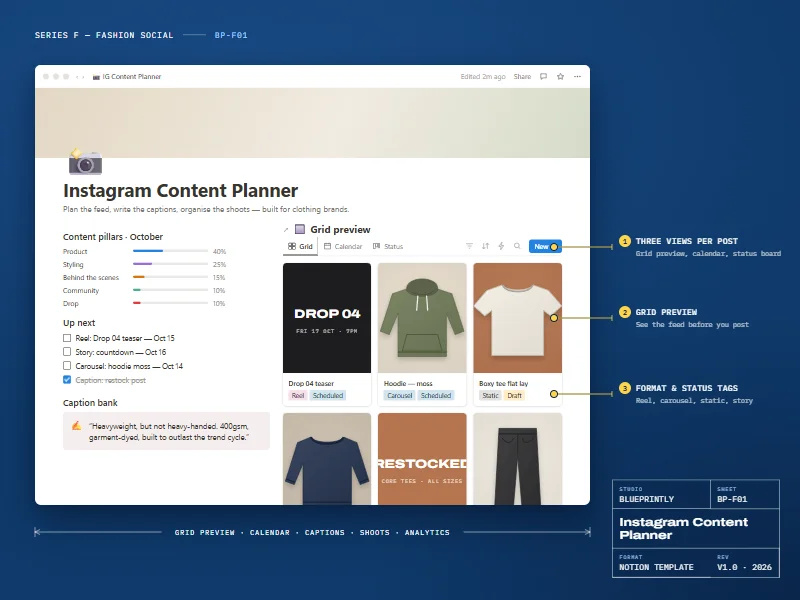This screenshot has height=600, width=800.
Task: Click the Up next heading
Action: click(79, 323)
